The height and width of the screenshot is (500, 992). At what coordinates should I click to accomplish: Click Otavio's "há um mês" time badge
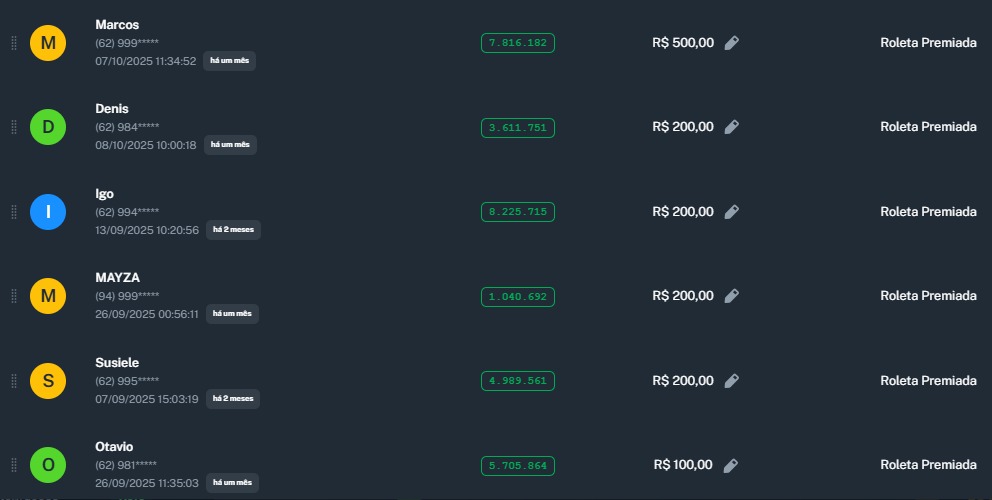click(x=232, y=483)
